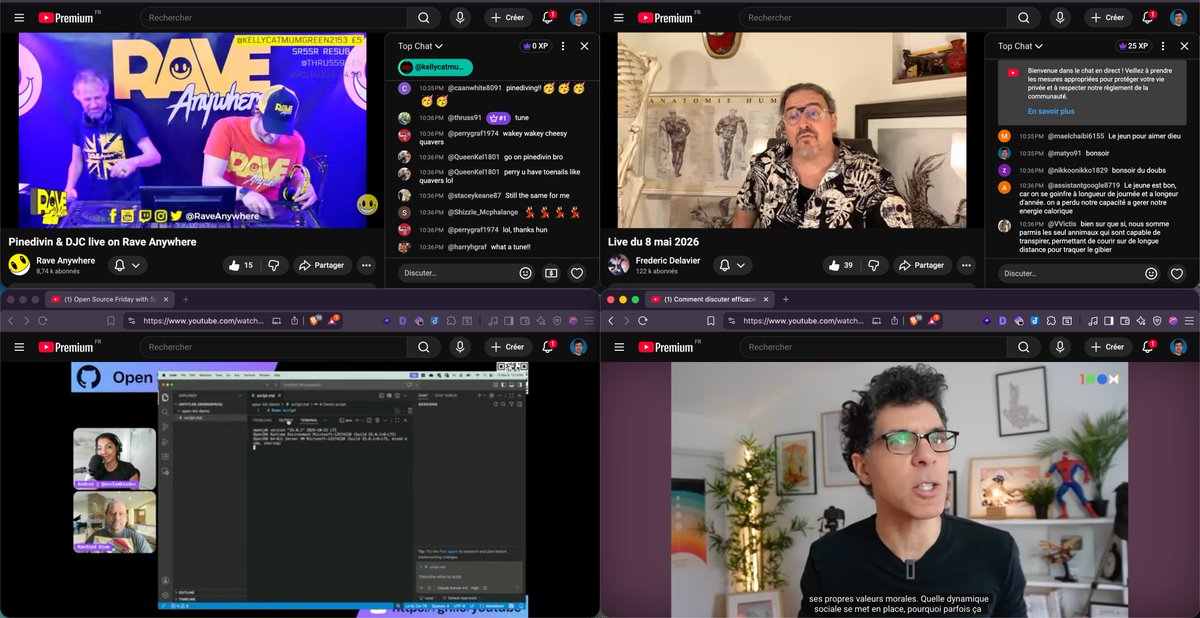Close the Rave Anywhere live chat panel
The image size is (1200, 618).
[x=584, y=46]
